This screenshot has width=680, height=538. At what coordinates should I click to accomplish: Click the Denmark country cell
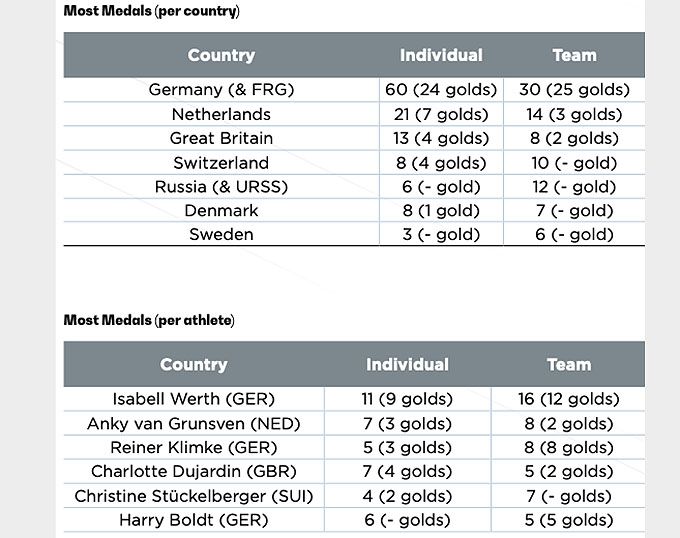[x=221, y=211]
